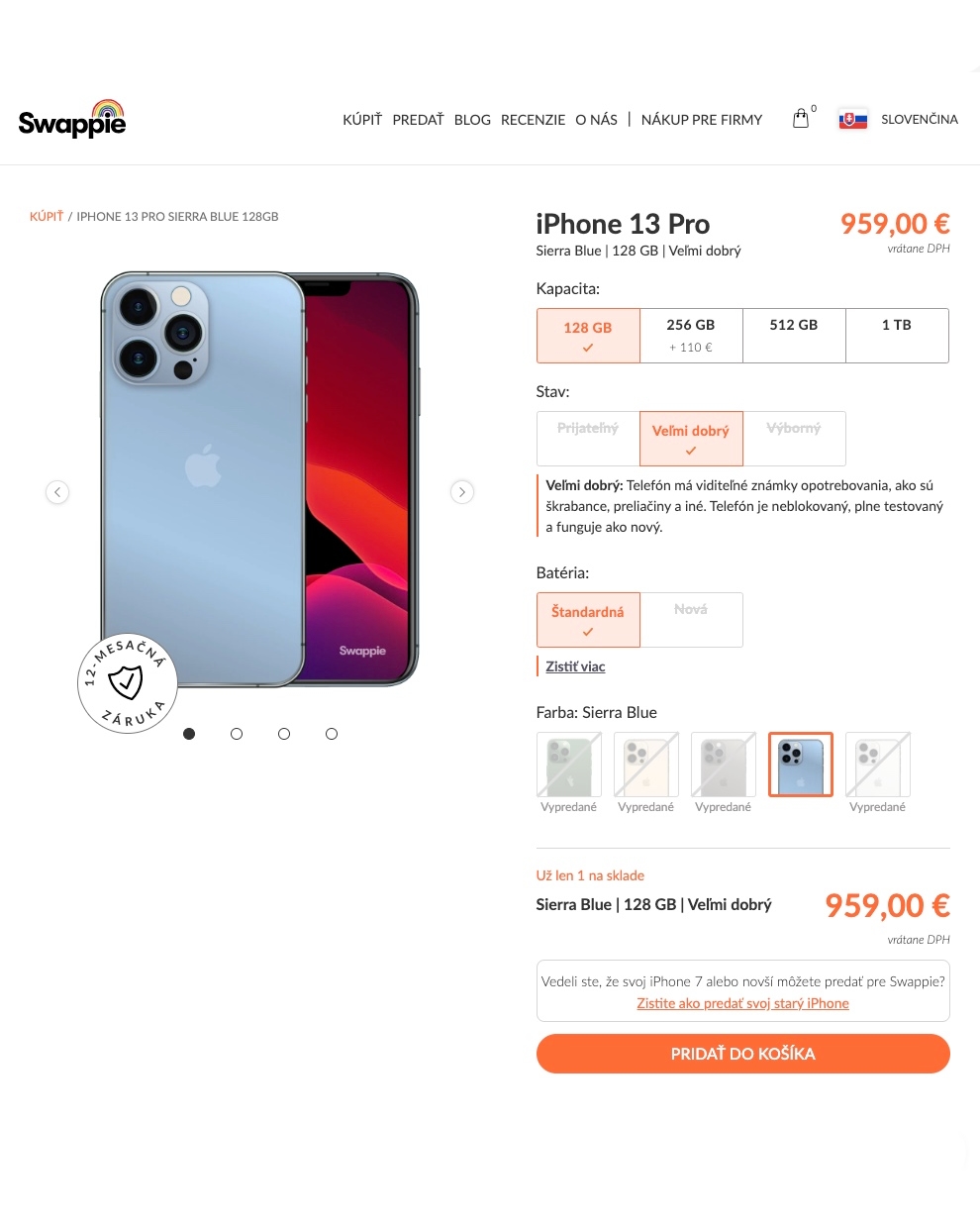Click the Swappie rainbow logo
The width and height of the screenshot is (980, 1226).
(x=72, y=119)
